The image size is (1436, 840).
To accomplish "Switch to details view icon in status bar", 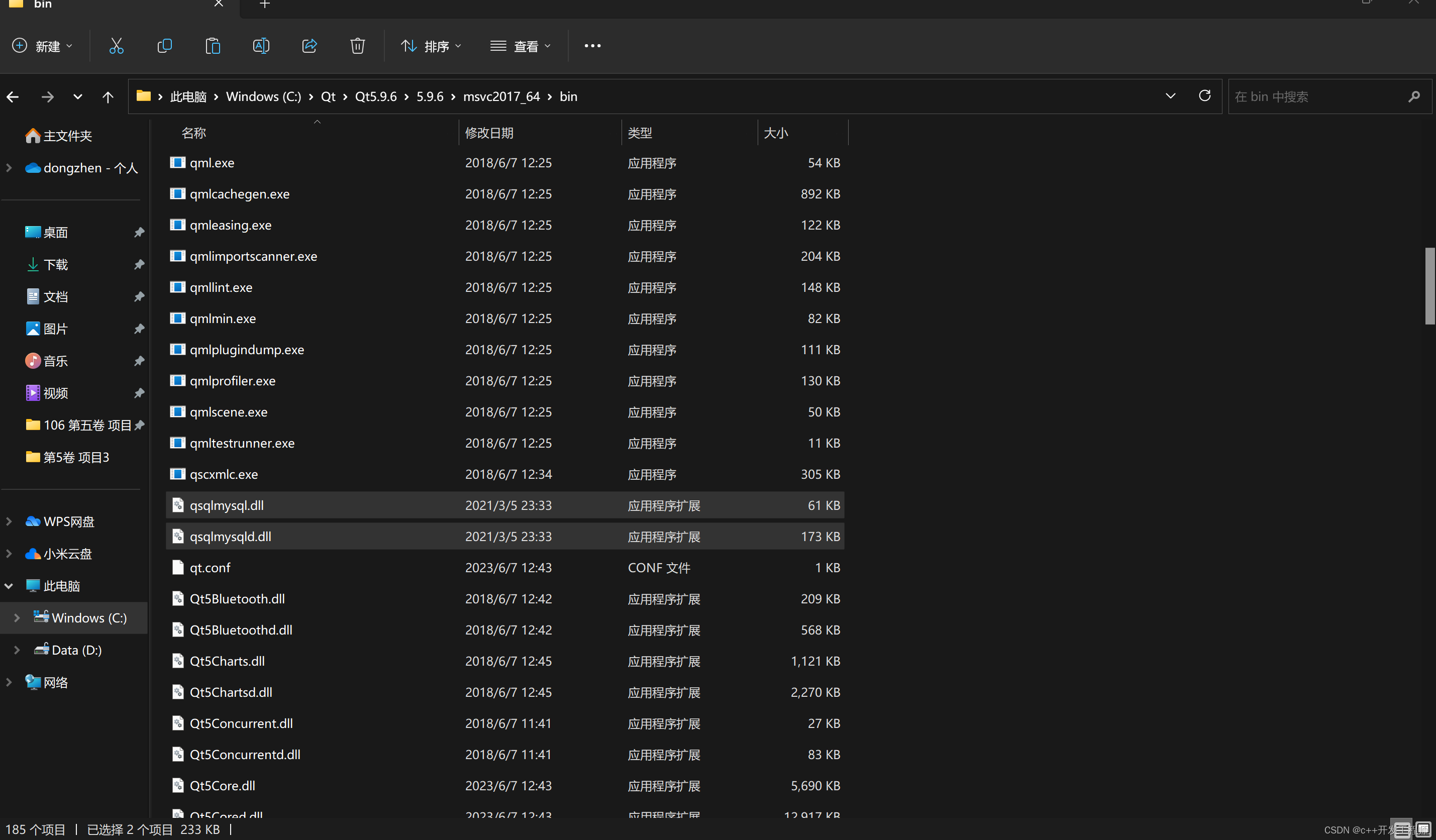I will point(1402,829).
